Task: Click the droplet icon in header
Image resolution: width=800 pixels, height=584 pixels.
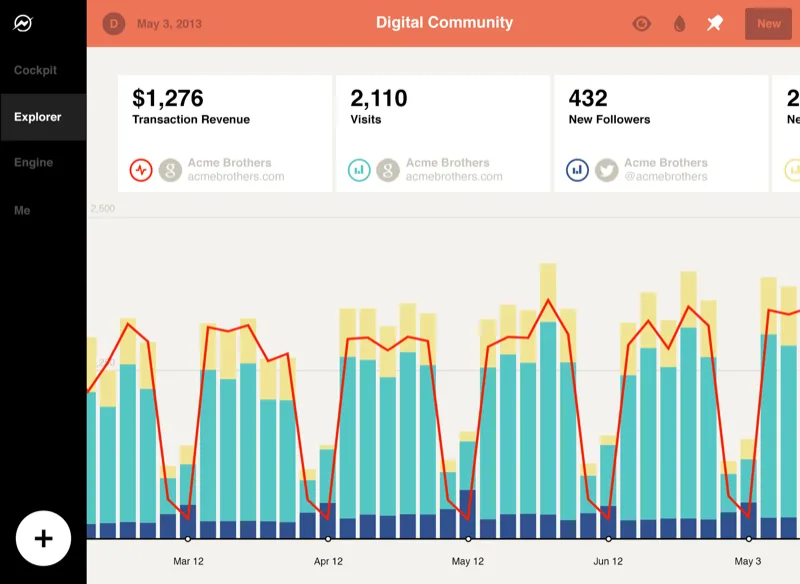Action: coord(679,23)
